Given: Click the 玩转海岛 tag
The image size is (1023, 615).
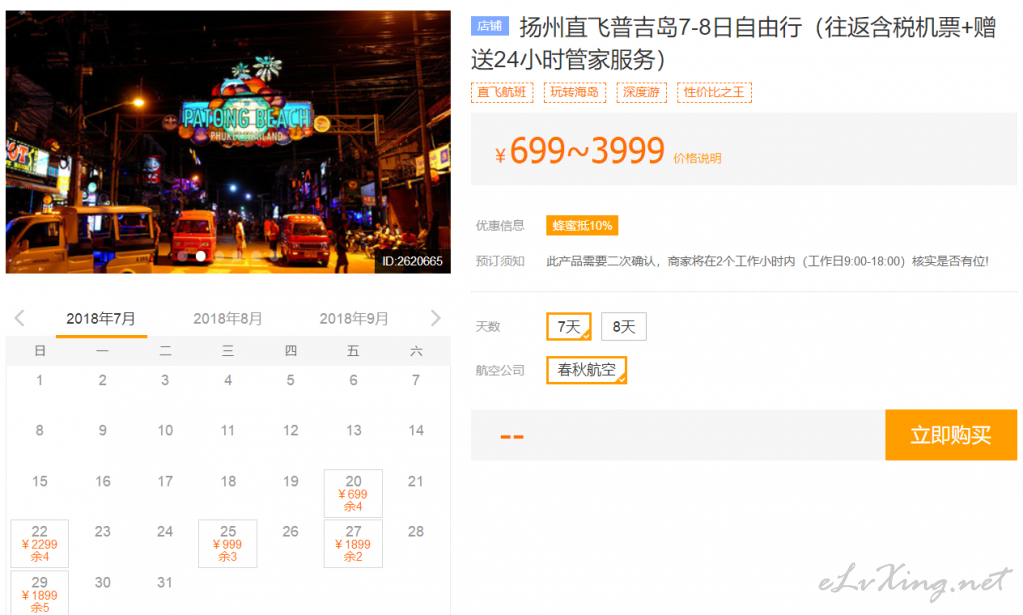Looking at the screenshot, I should (575, 93).
